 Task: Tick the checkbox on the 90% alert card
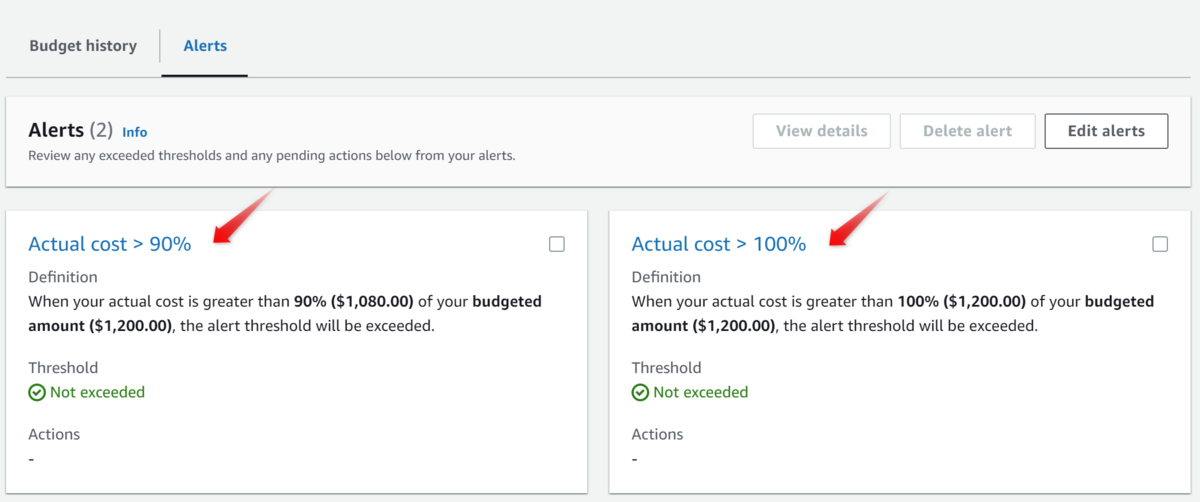pyautogui.click(x=557, y=244)
